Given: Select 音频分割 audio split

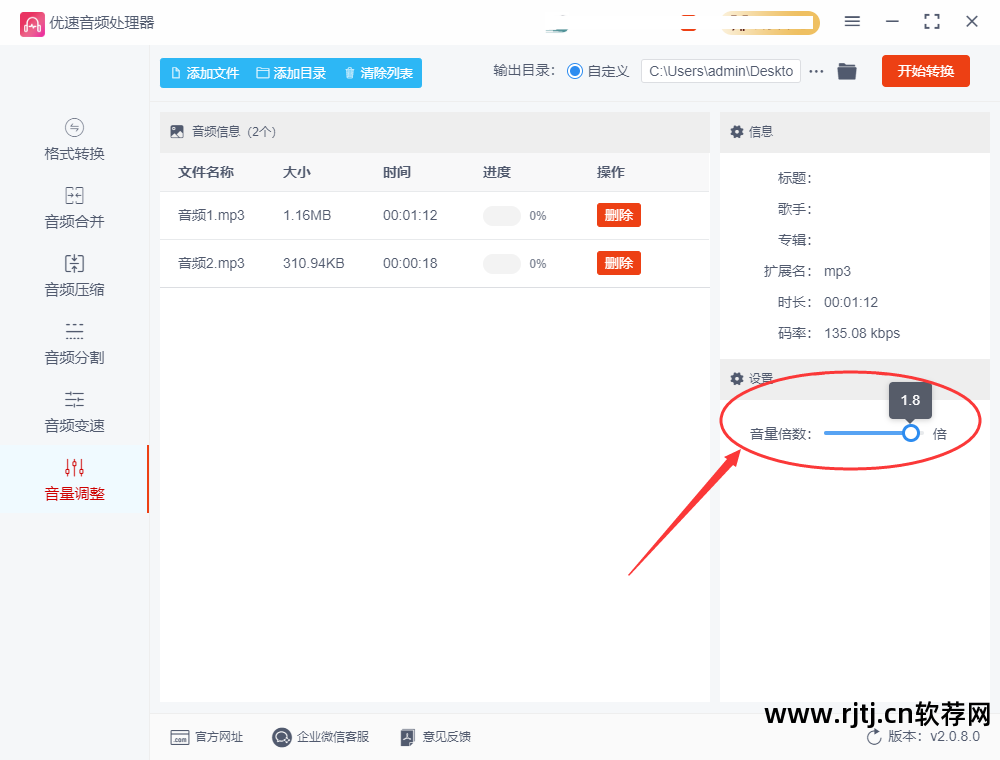Looking at the screenshot, I should (74, 344).
